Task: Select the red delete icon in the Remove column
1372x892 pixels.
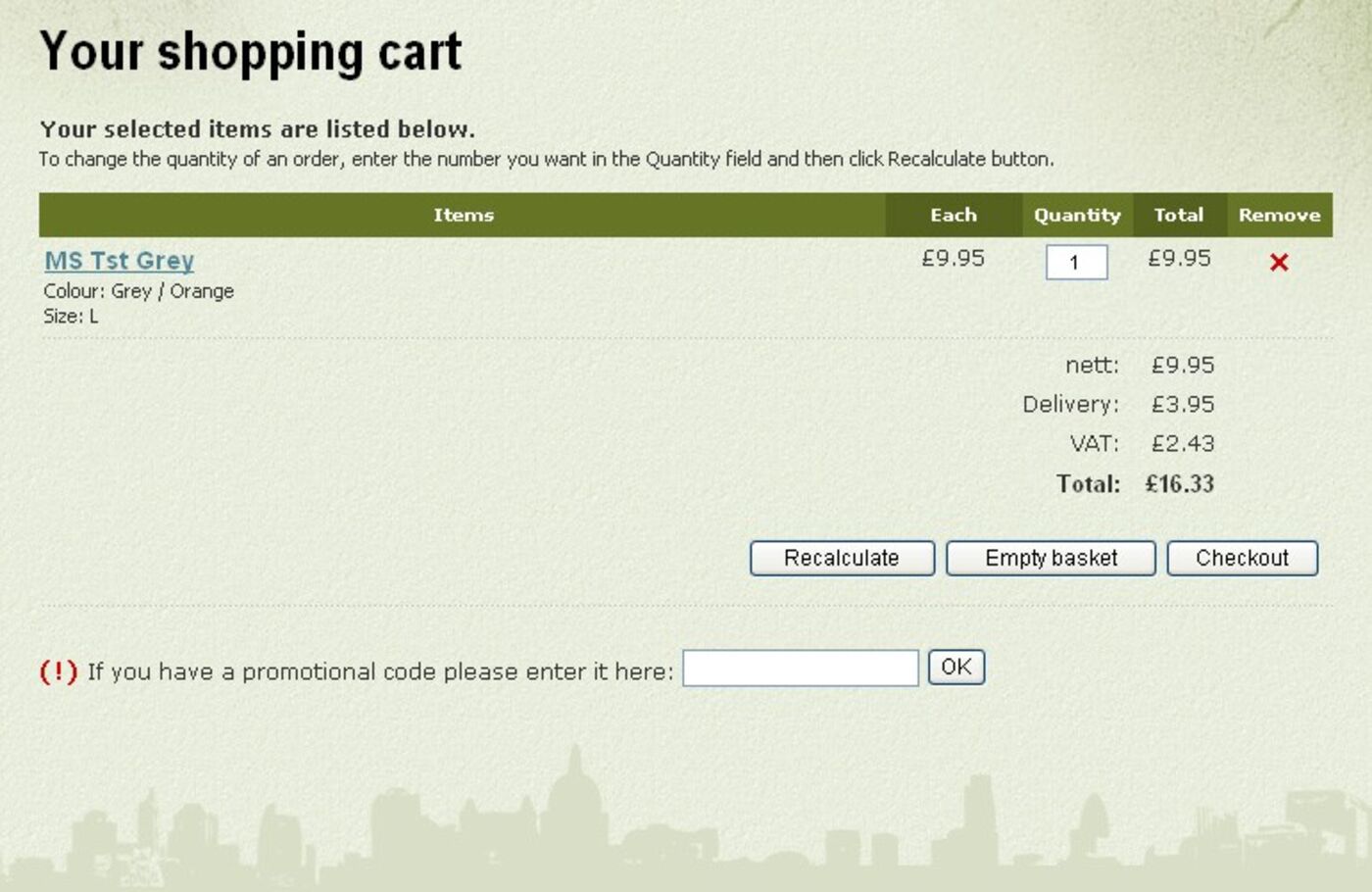Action: pos(1280,262)
